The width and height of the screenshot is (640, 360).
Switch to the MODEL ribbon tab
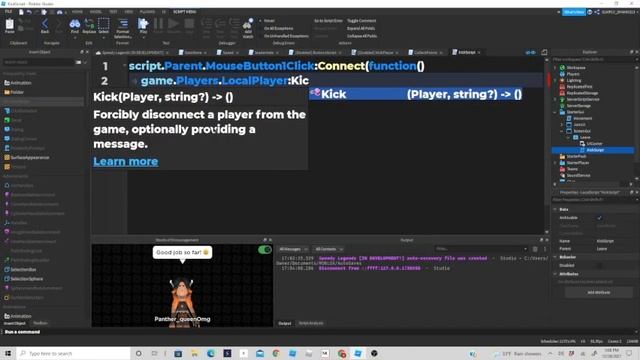[x=96, y=12]
